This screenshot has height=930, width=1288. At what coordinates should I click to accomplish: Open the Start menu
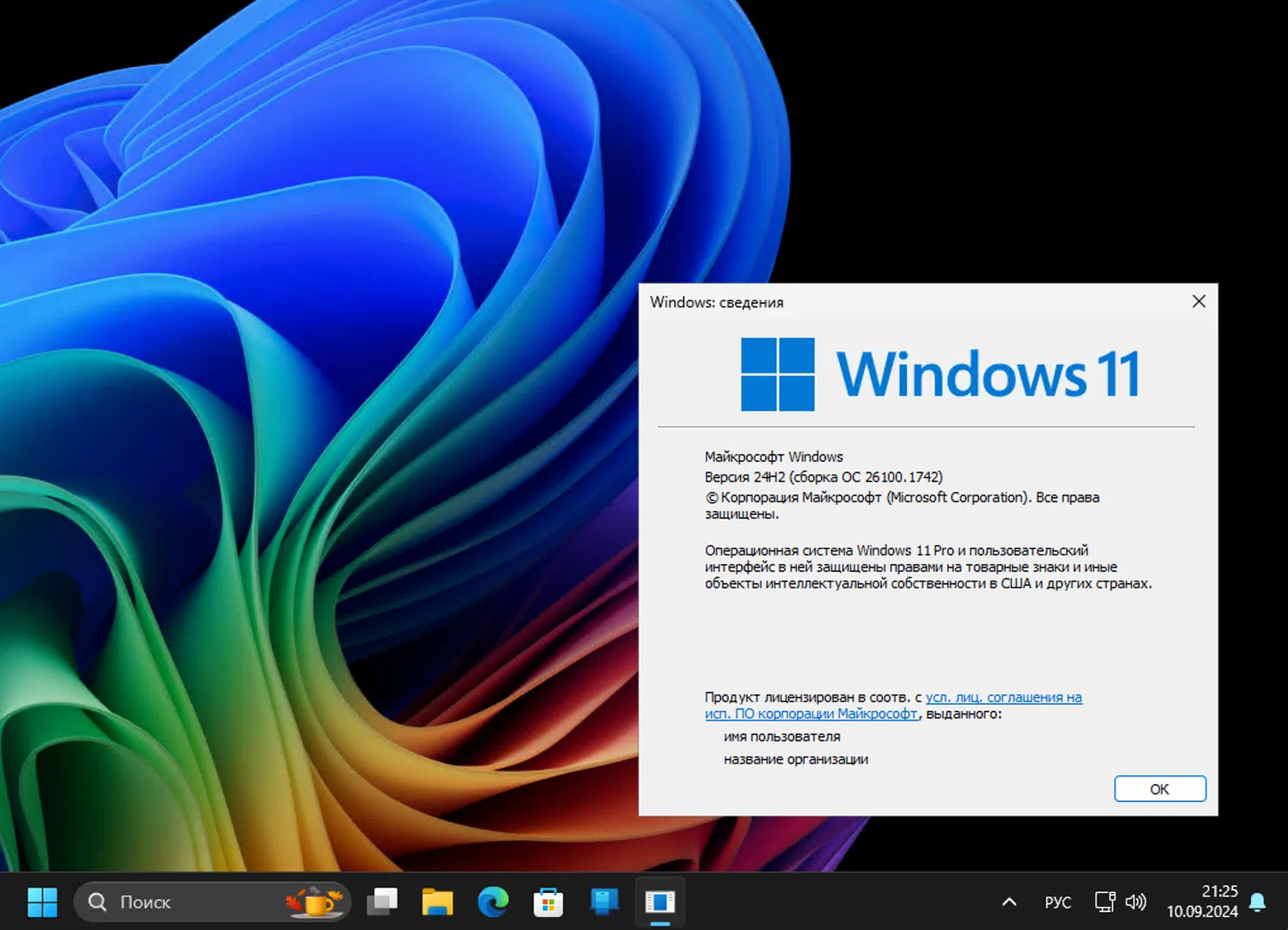click(x=43, y=902)
